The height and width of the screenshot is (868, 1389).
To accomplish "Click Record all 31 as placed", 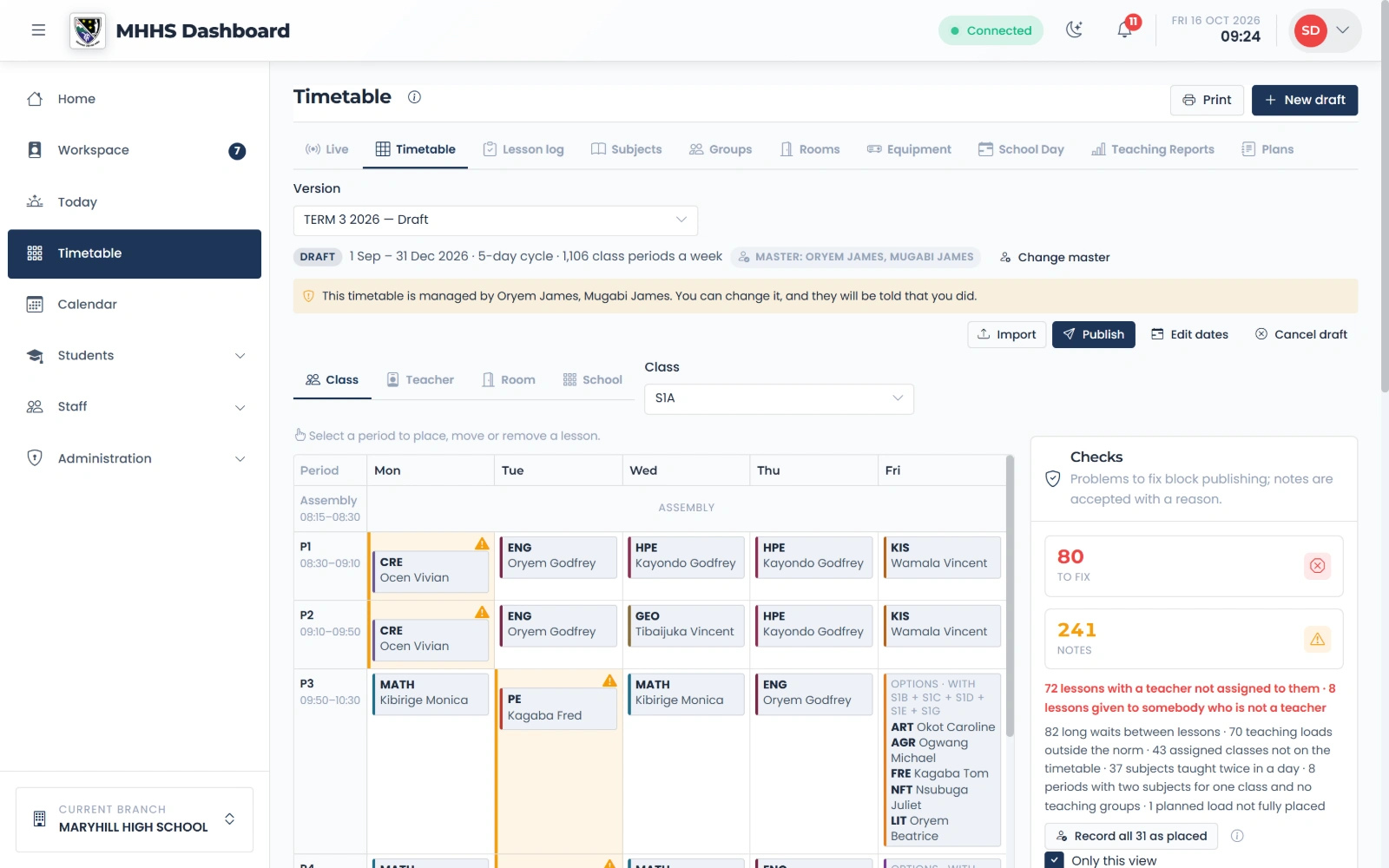I will pos(1131,836).
